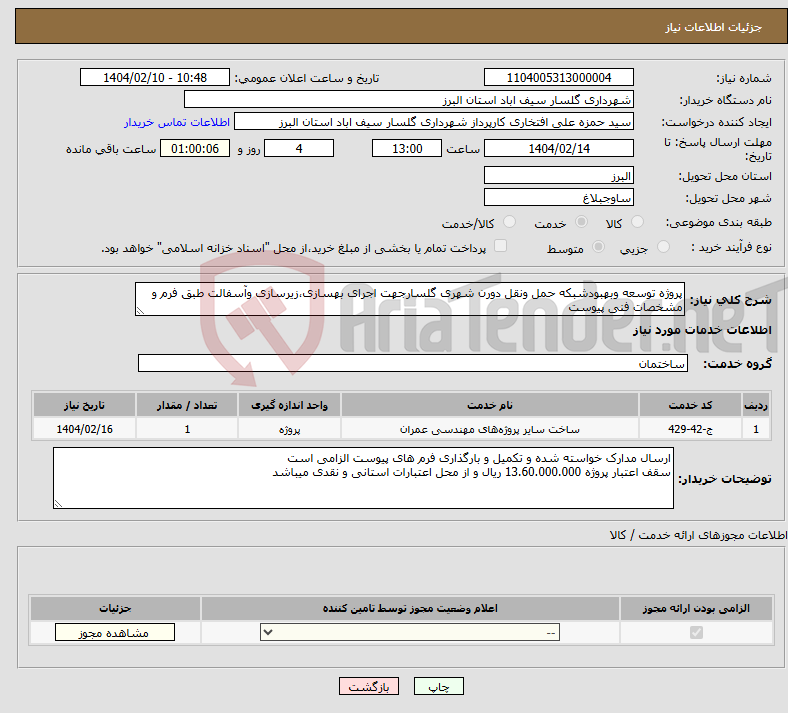
Task: Click the اطلاعات مجوزهای ارائه خدمت / کالا heading
Action: [699, 535]
